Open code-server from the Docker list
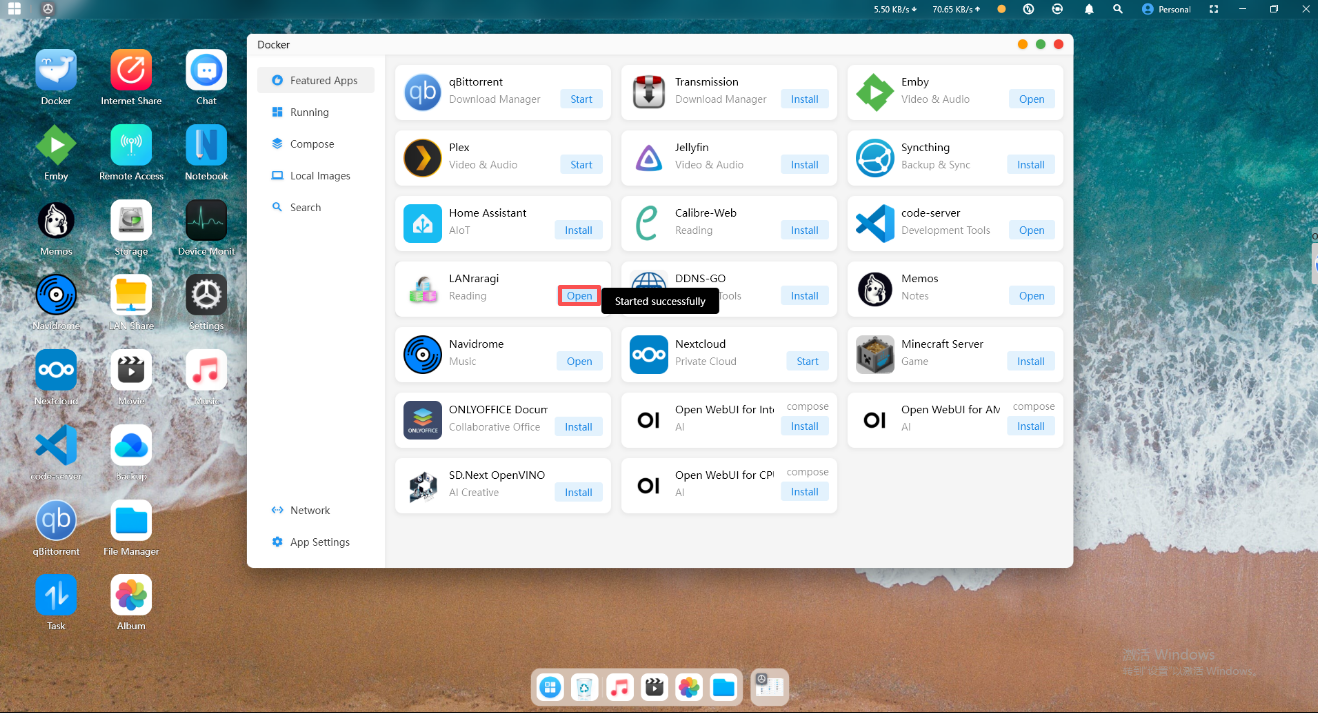The image size is (1318, 713). [1032, 230]
